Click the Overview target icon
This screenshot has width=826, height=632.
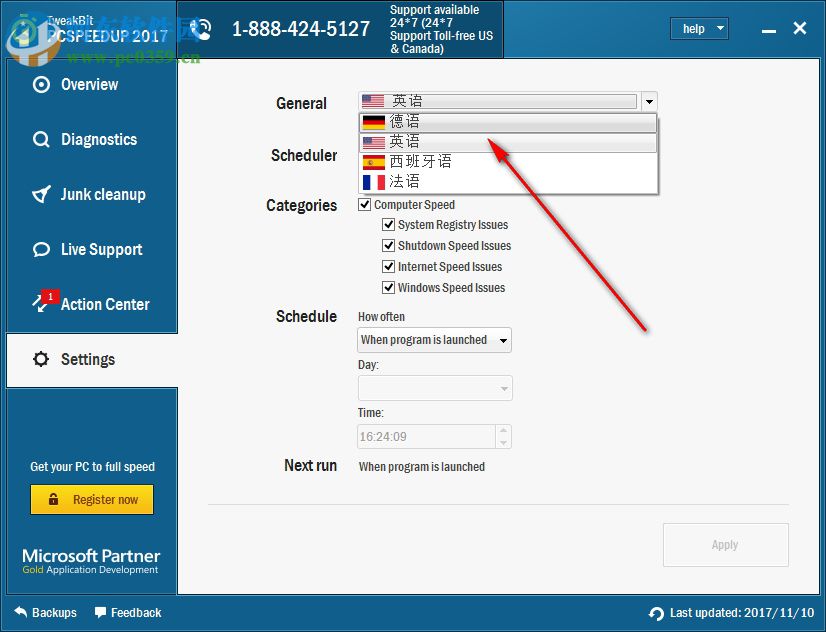(x=41, y=85)
